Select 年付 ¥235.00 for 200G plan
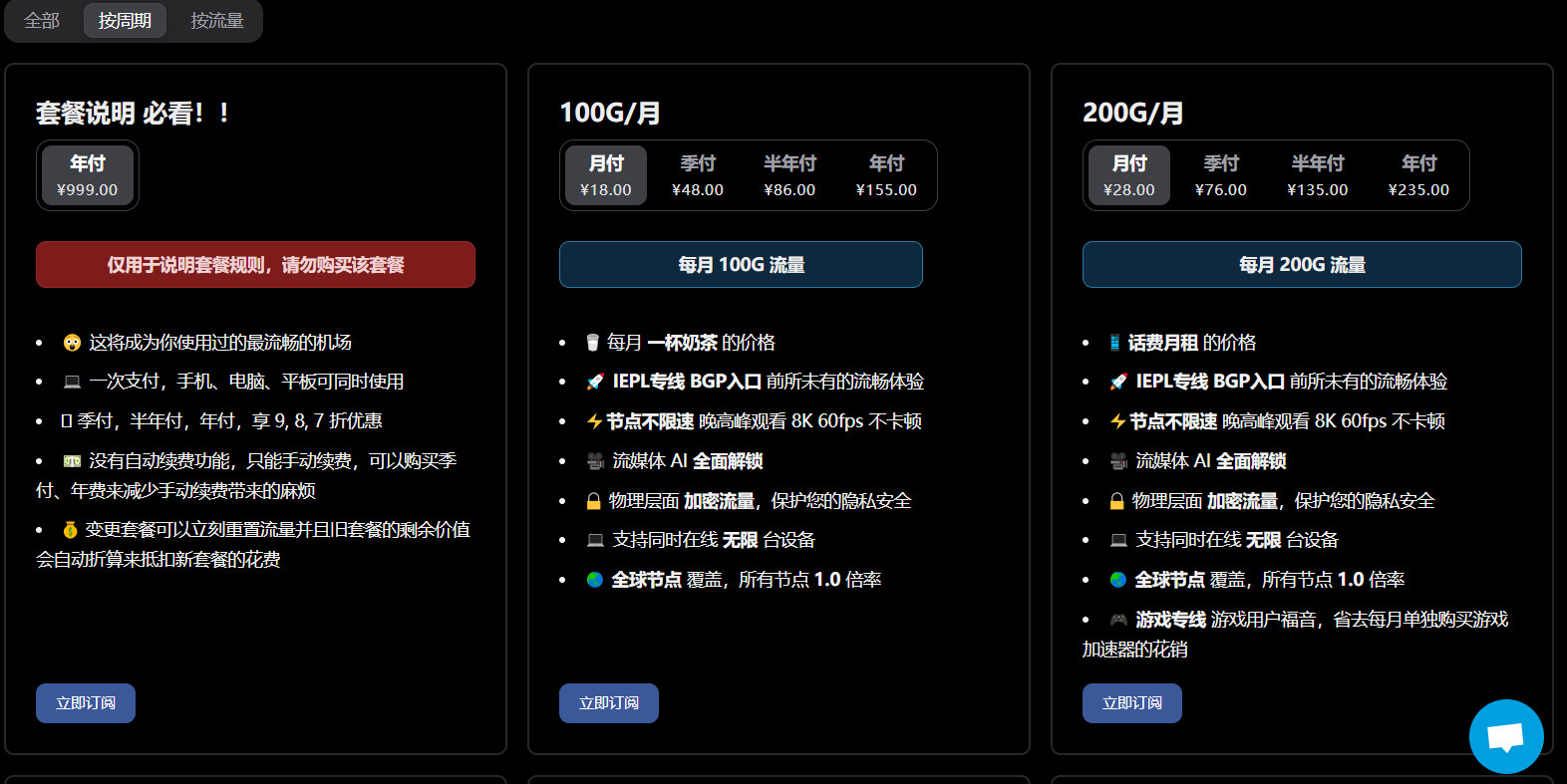Viewport: 1567px width, 784px height. tap(1418, 175)
